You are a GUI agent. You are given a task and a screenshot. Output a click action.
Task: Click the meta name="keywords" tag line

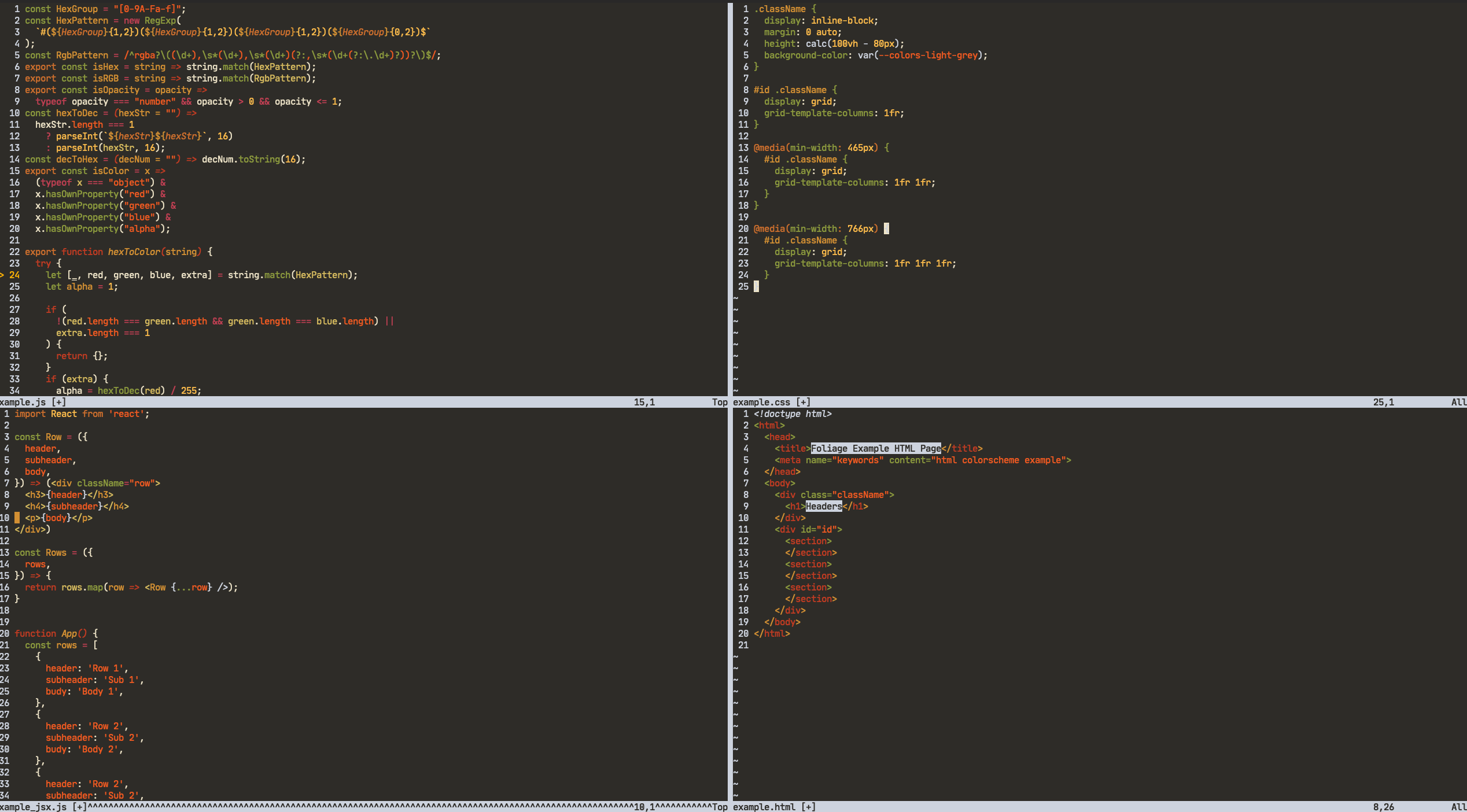(923, 460)
